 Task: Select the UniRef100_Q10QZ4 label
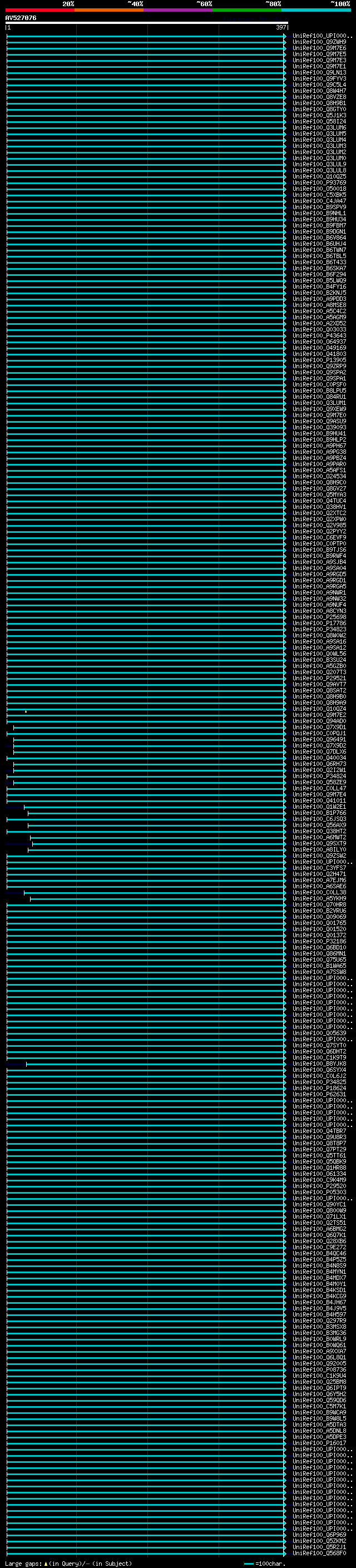click(x=319, y=709)
